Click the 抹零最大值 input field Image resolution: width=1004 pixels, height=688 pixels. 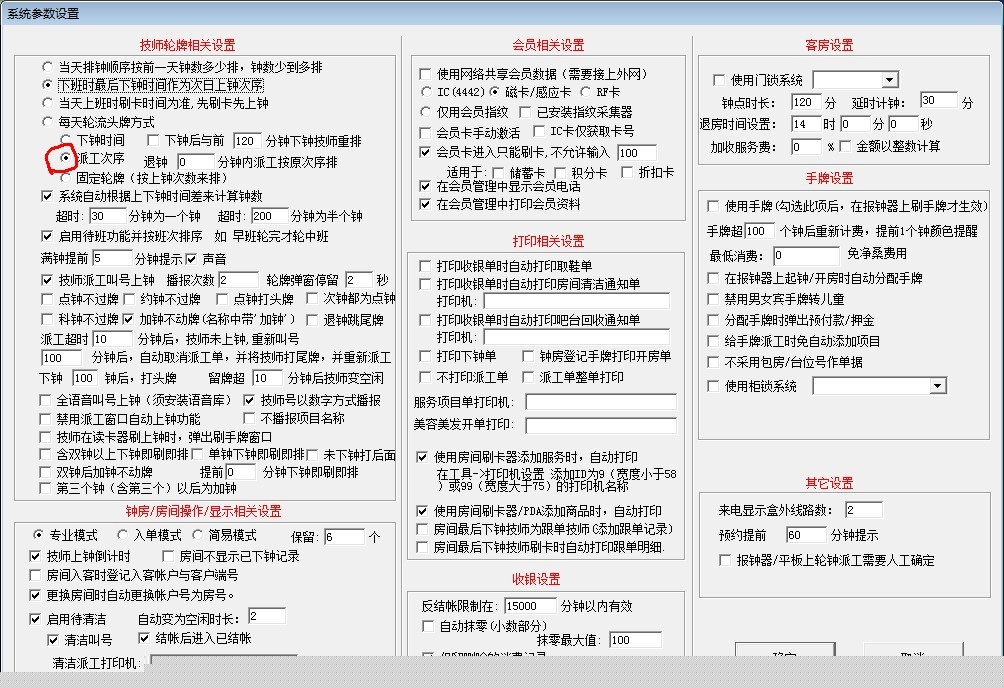(635, 640)
